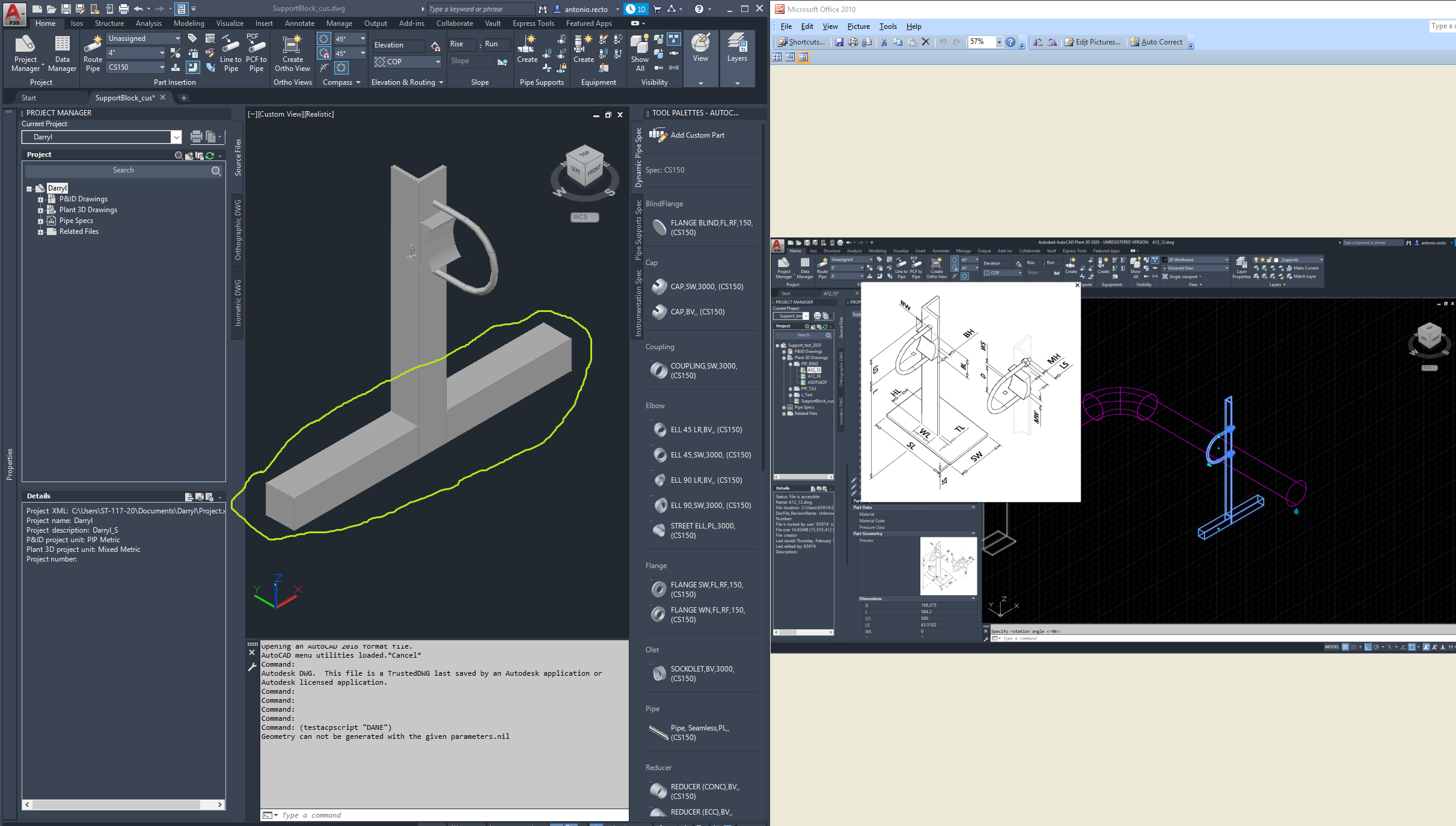
Task: Select Route Pipe tool
Action: tap(93, 53)
